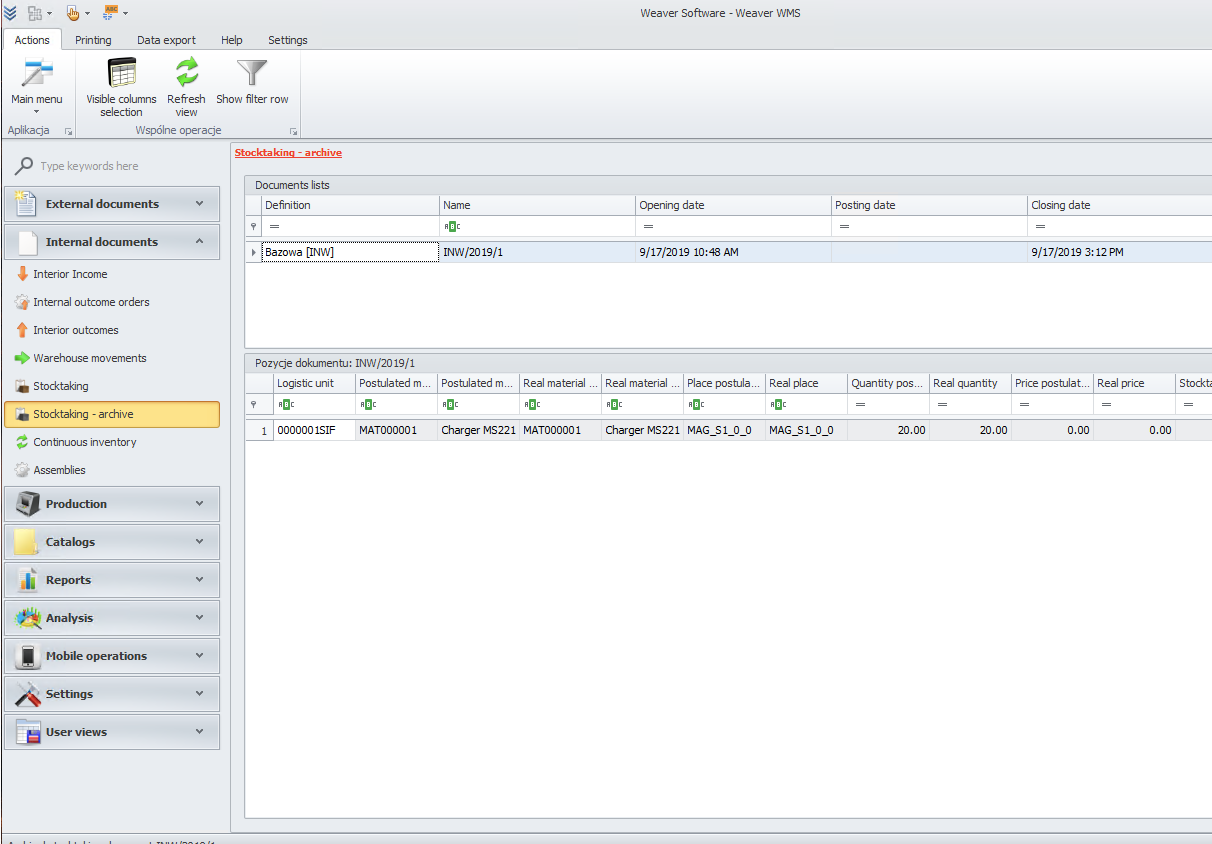Click the Type keywords here search field

click(120, 166)
